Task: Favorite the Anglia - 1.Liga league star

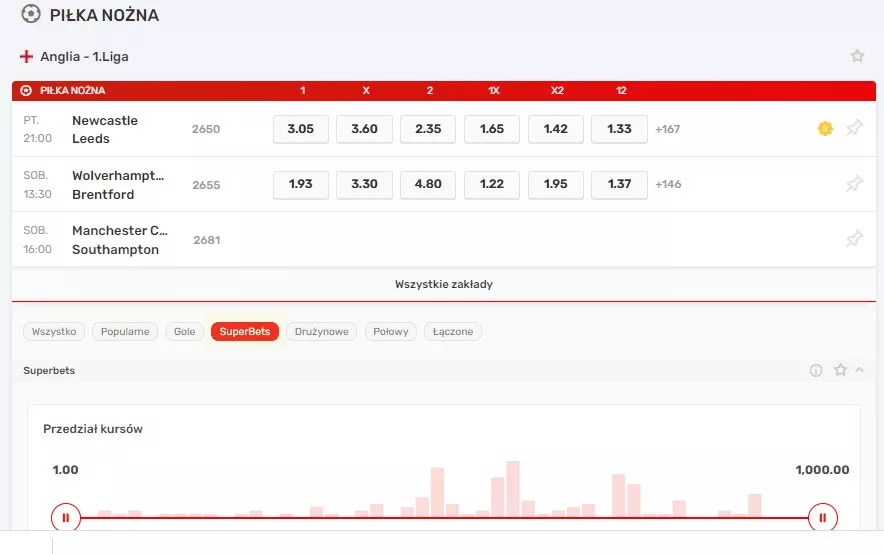Action: [857, 56]
